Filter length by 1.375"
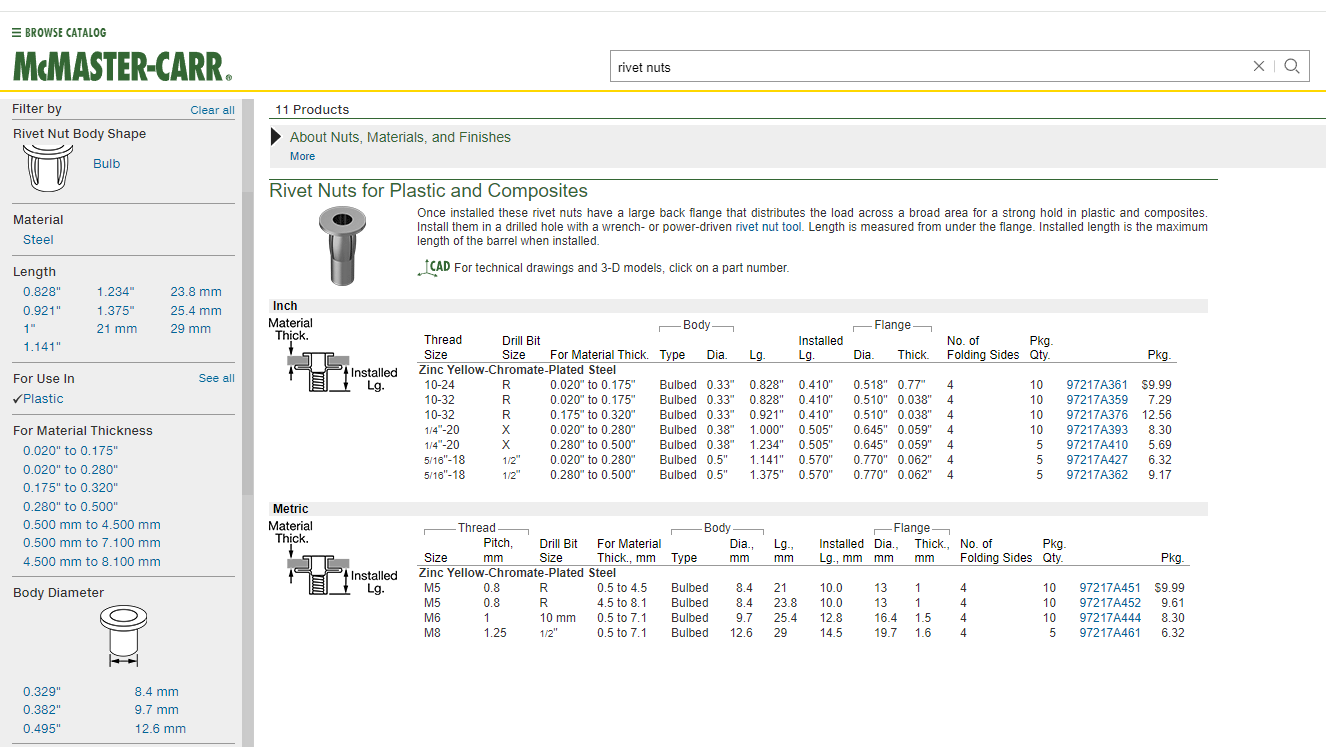 point(115,310)
